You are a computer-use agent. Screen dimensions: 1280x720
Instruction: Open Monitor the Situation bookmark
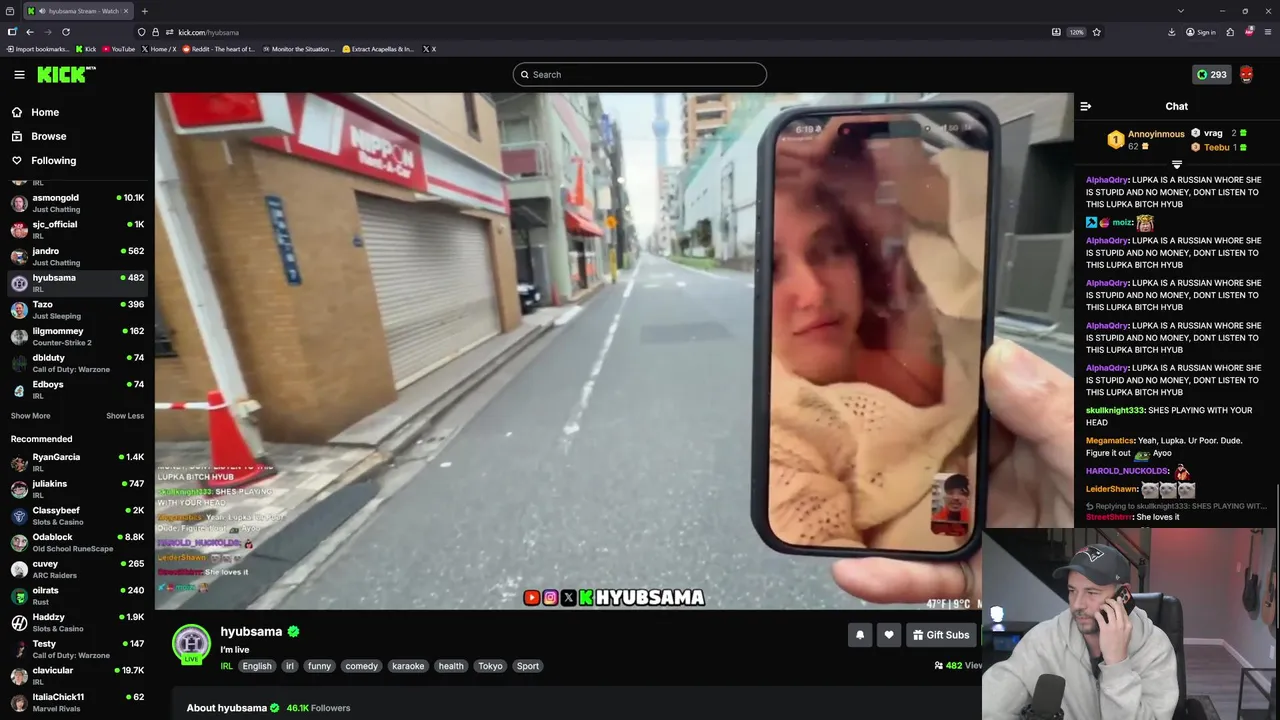point(300,49)
